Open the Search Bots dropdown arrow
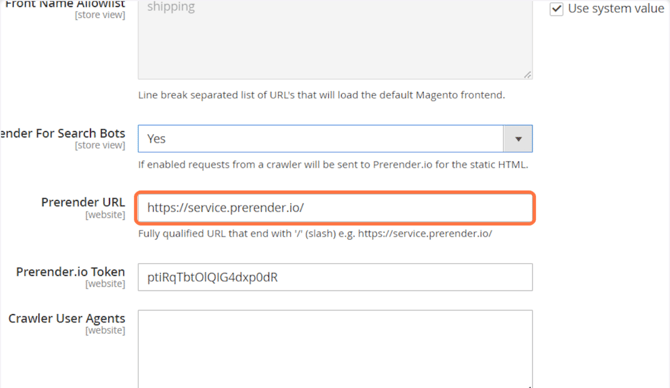 [x=518, y=139]
